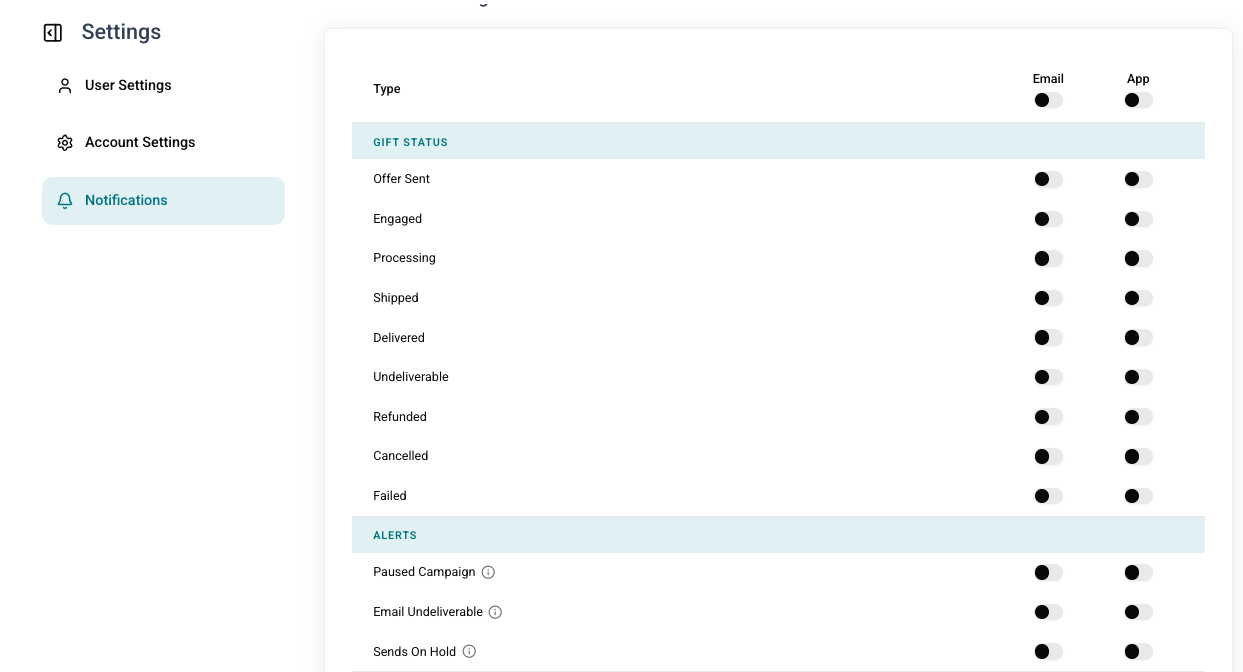Enable Email toggle for Shipped
The width and height of the screenshot is (1243, 672).
coord(1048,298)
